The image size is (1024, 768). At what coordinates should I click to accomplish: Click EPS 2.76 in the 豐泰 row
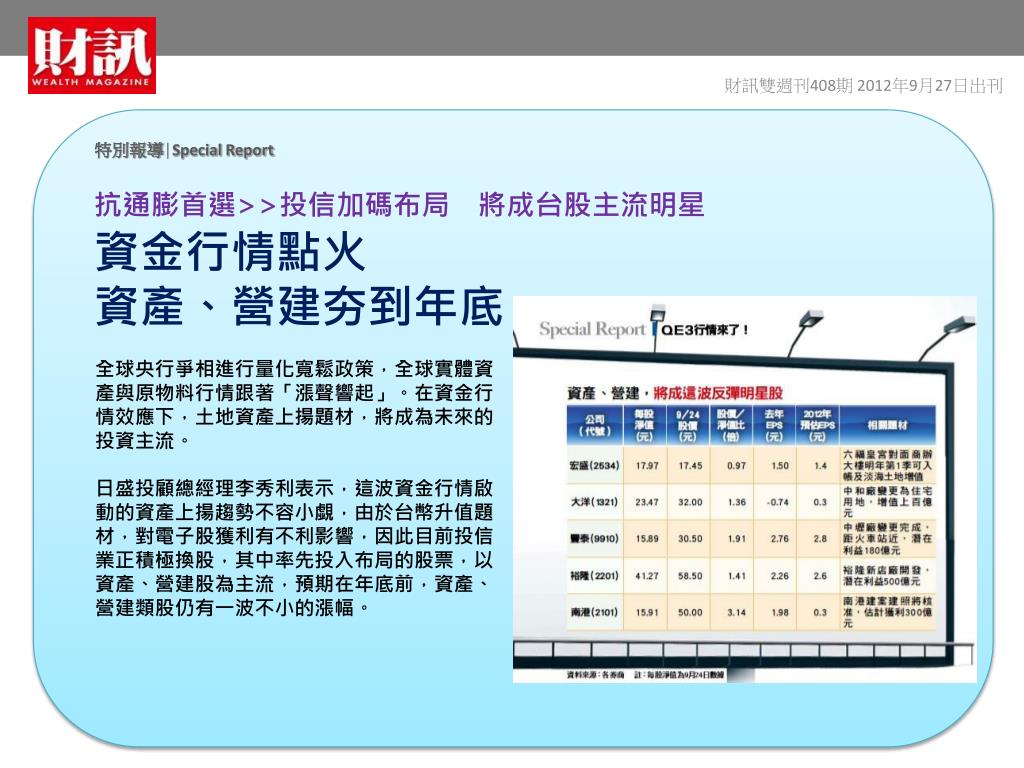(780, 539)
